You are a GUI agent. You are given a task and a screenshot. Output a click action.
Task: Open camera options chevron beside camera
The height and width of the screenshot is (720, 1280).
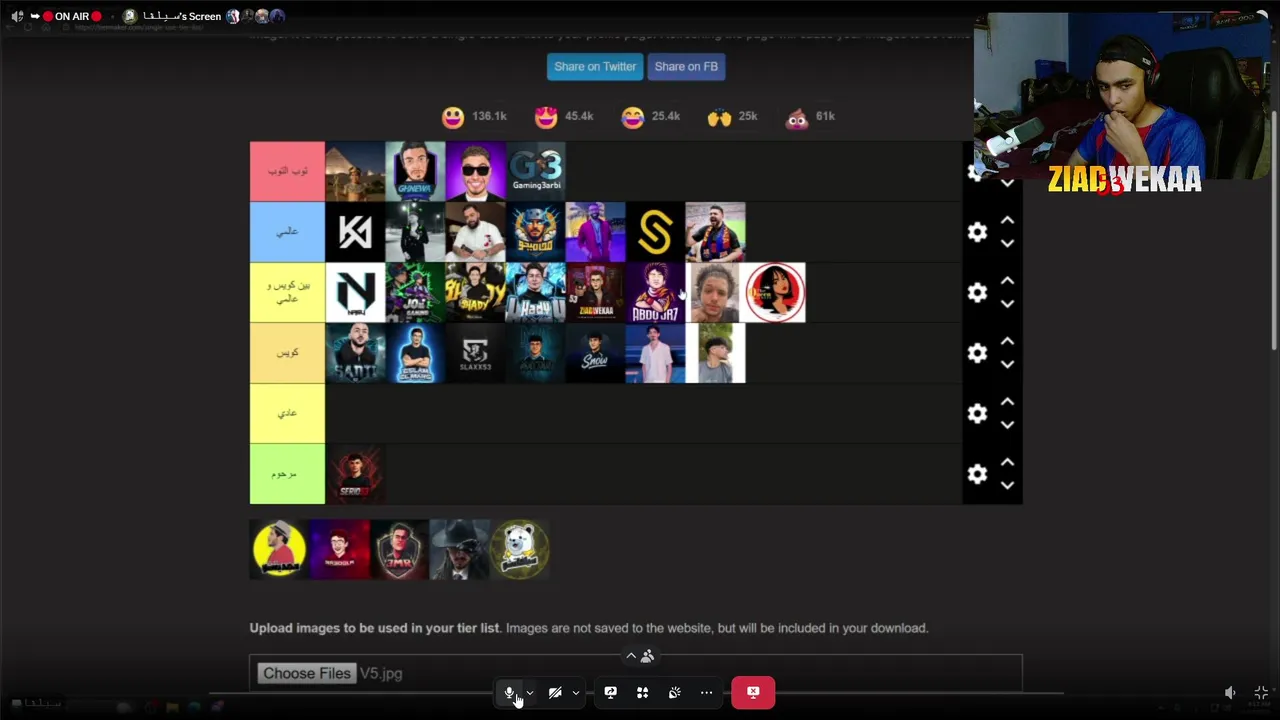coord(576,693)
